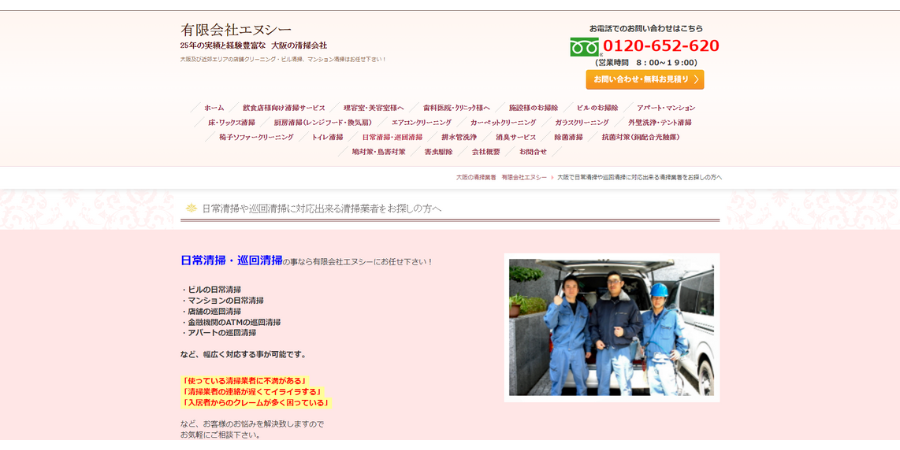Image resolution: width=900 pixels, height=450 pixels.
Task: Click the flower icon beside page heading
Action: click(x=191, y=208)
